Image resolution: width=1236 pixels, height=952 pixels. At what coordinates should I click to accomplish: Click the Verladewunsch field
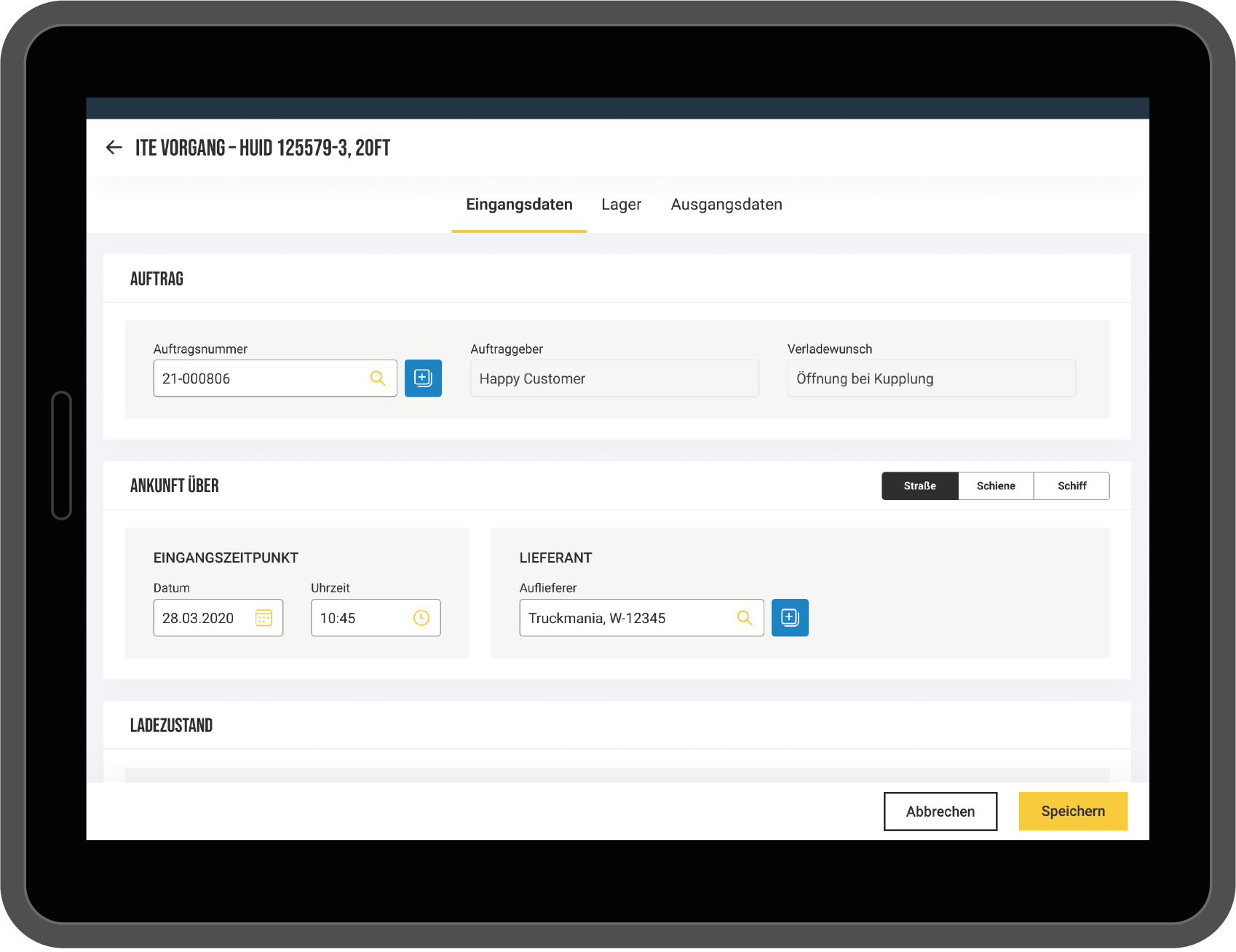[x=932, y=378]
